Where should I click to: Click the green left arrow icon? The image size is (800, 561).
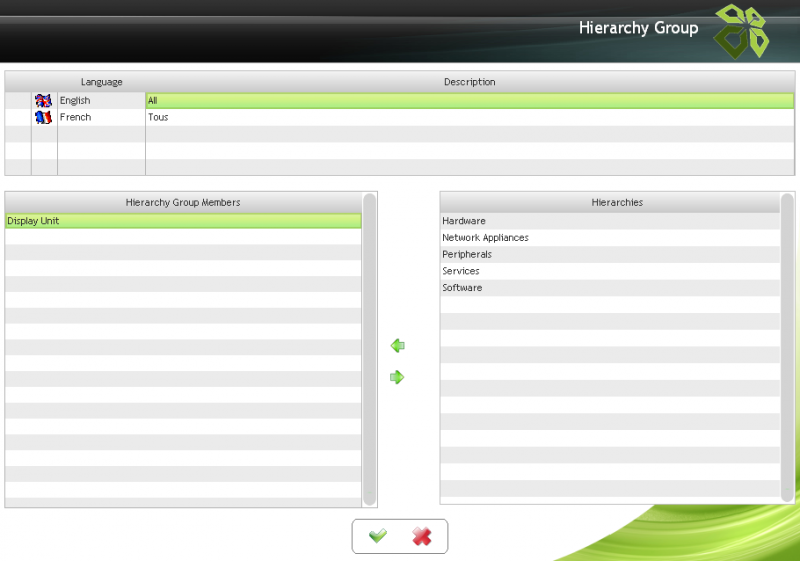[397, 346]
